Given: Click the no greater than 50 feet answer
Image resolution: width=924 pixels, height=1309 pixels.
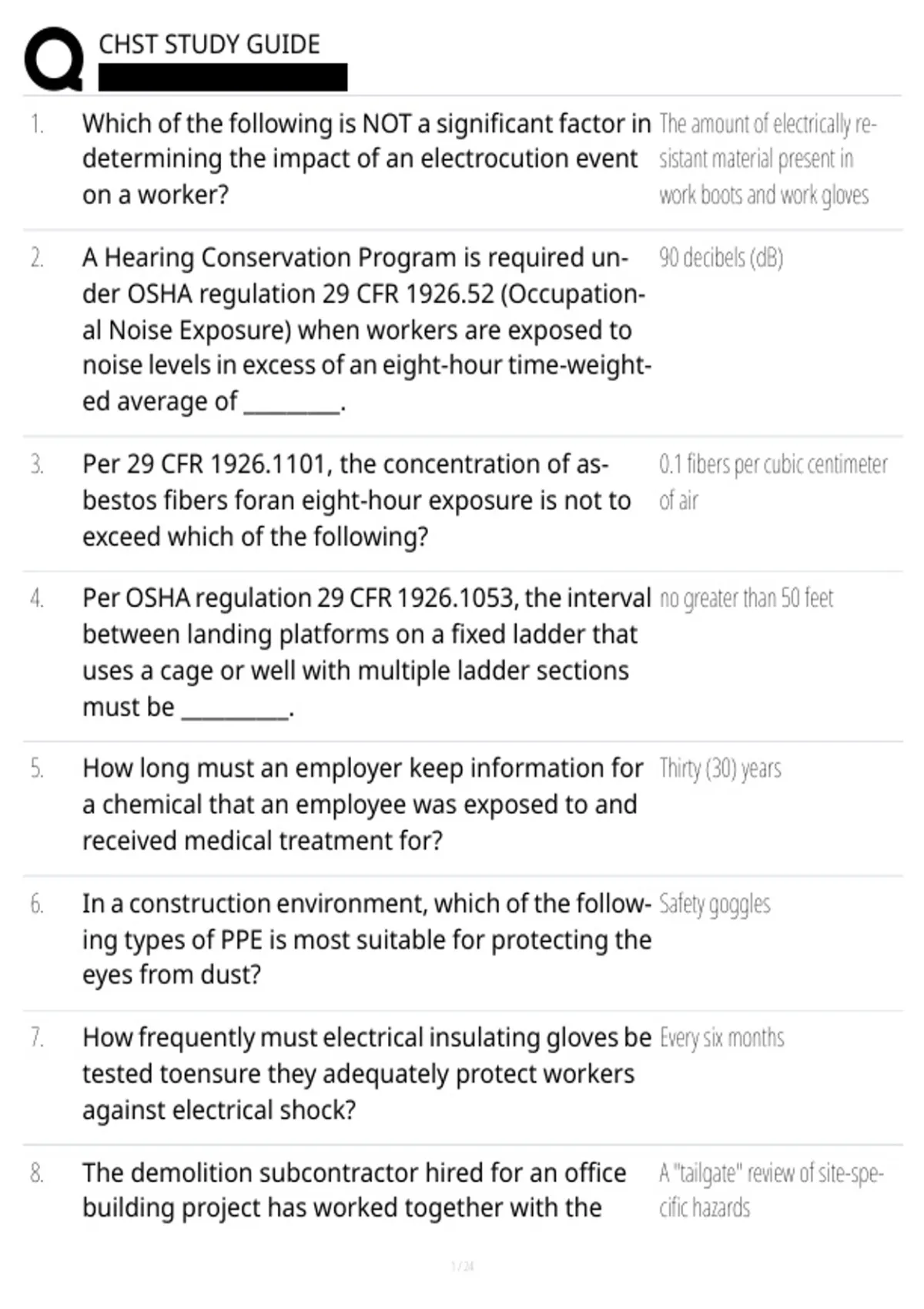Looking at the screenshot, I should pos(746,598).
